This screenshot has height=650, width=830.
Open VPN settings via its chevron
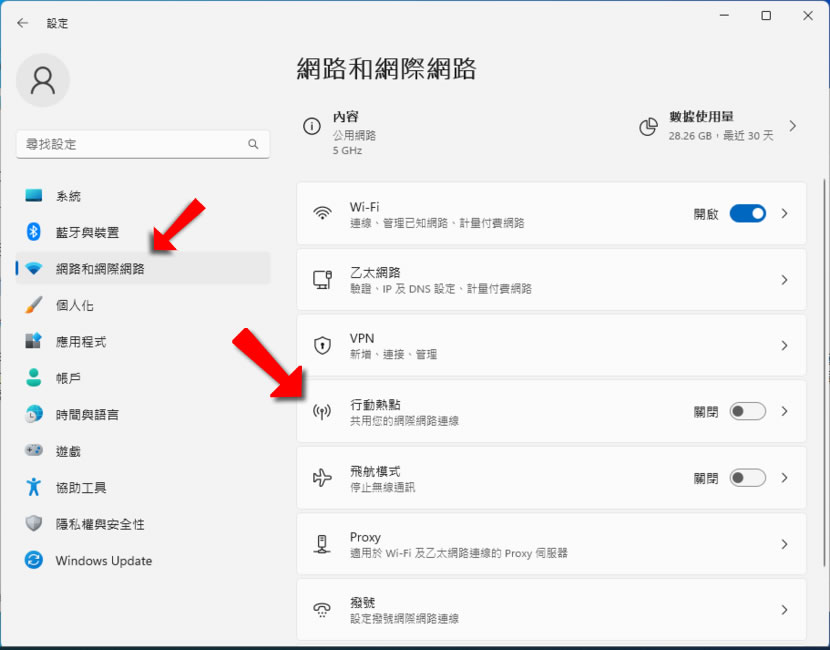click(x=784, y=346)
